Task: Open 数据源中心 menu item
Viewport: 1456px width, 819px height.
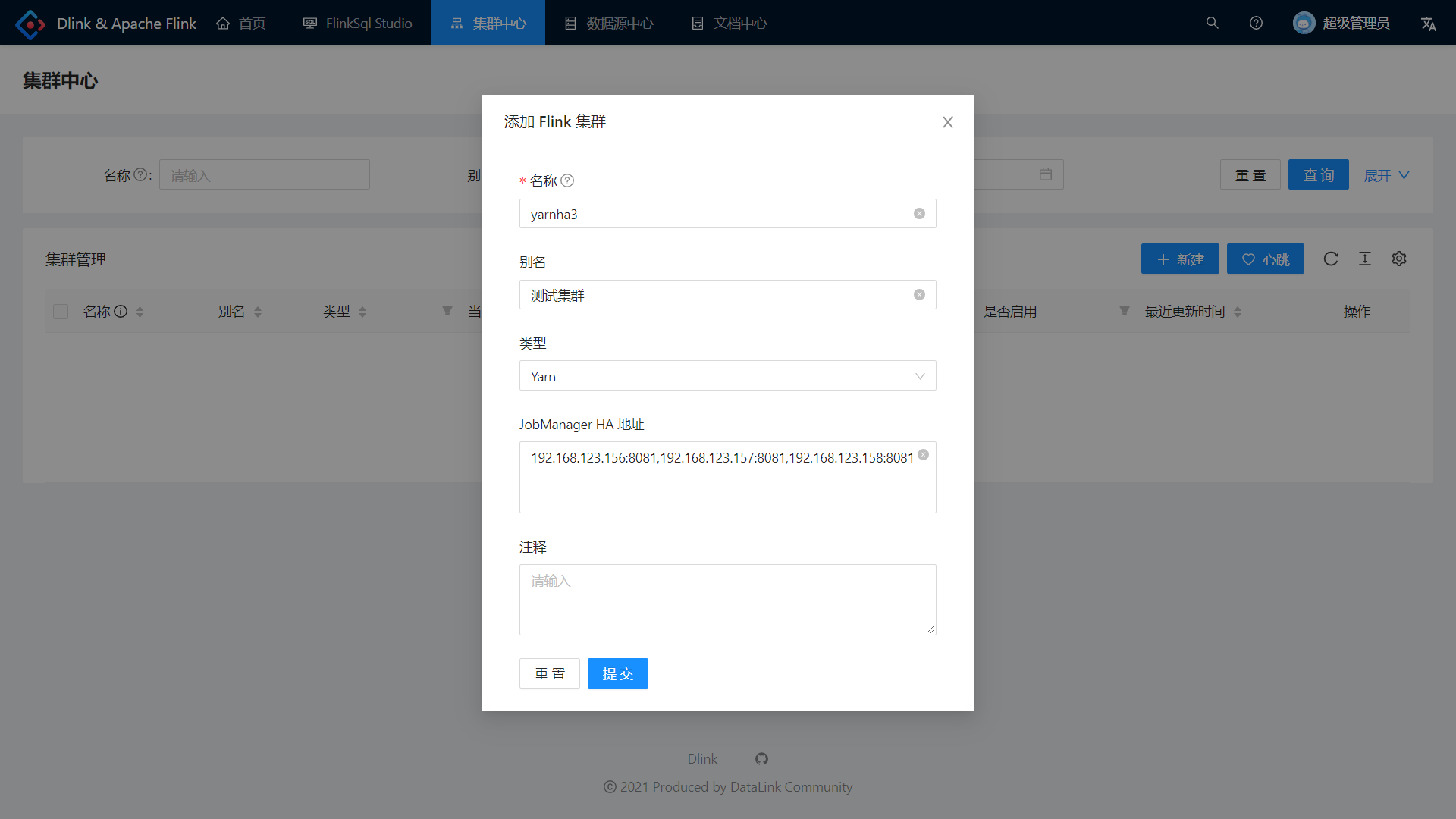Action: pyautogui.click(x=609, y=24)
